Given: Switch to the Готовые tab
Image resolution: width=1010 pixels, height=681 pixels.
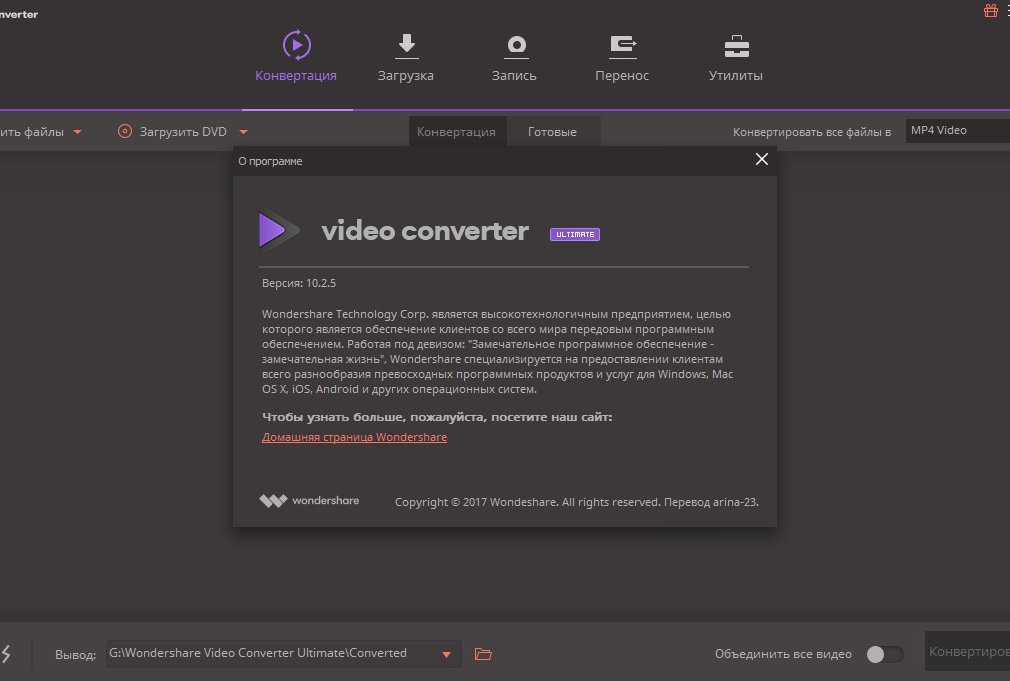Looking at the screenshot, I should (x=553, y=131).
